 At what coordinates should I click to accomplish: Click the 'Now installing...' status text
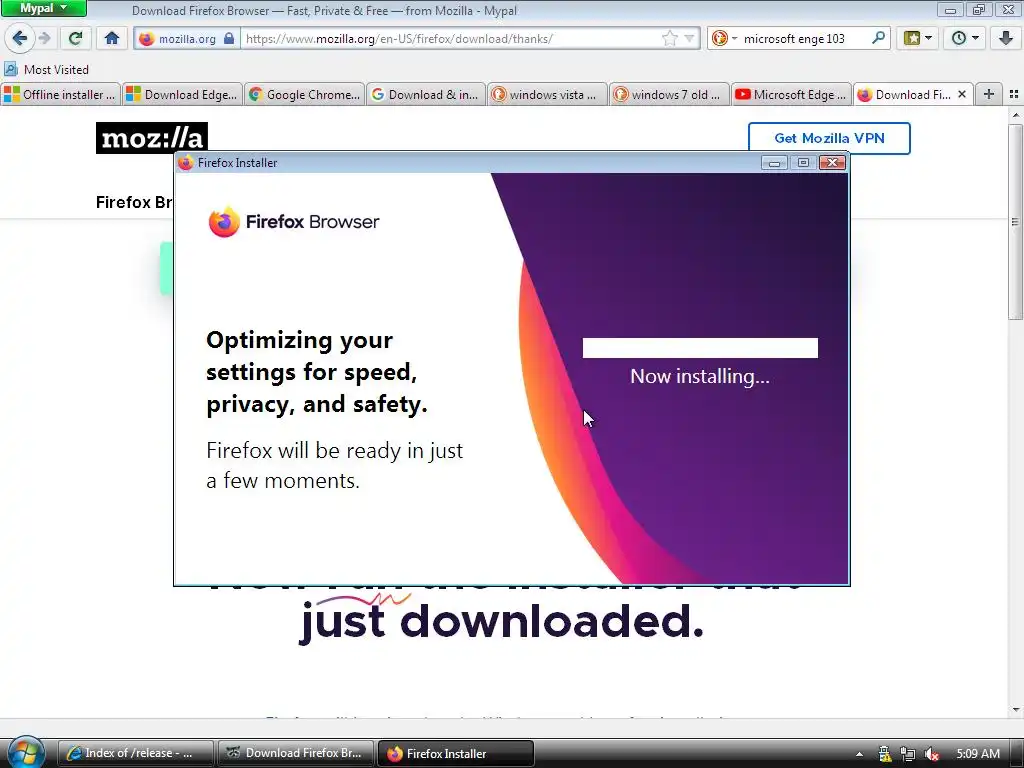point(700,376)
